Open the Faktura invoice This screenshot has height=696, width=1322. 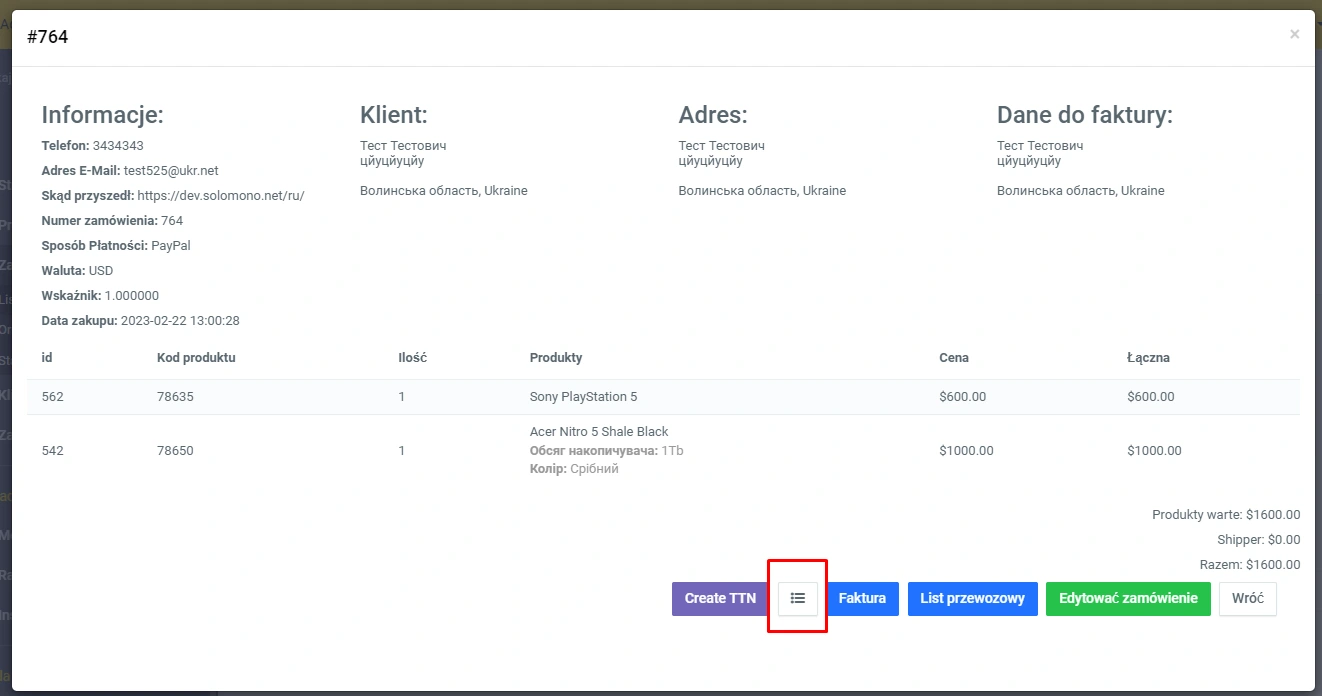pyautogui.click(x=862, y=598)
